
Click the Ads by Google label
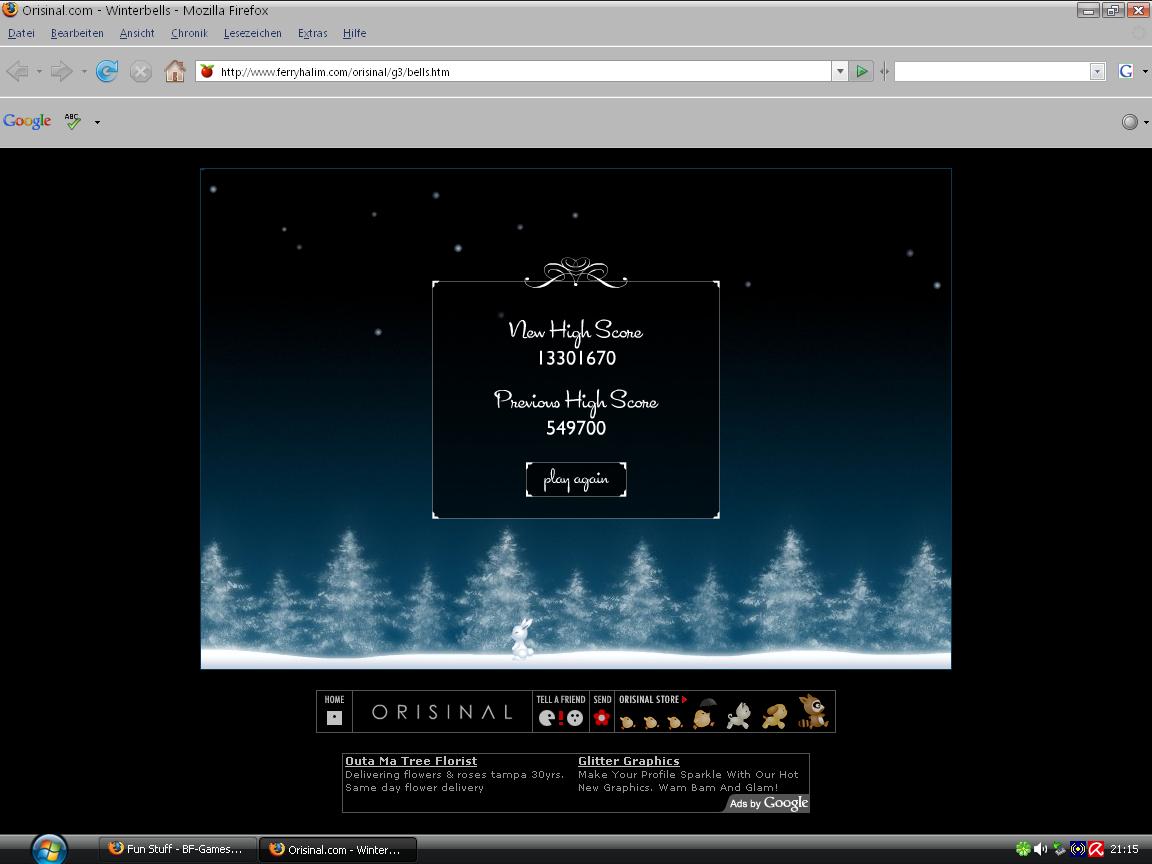click(x=768, y=803)
